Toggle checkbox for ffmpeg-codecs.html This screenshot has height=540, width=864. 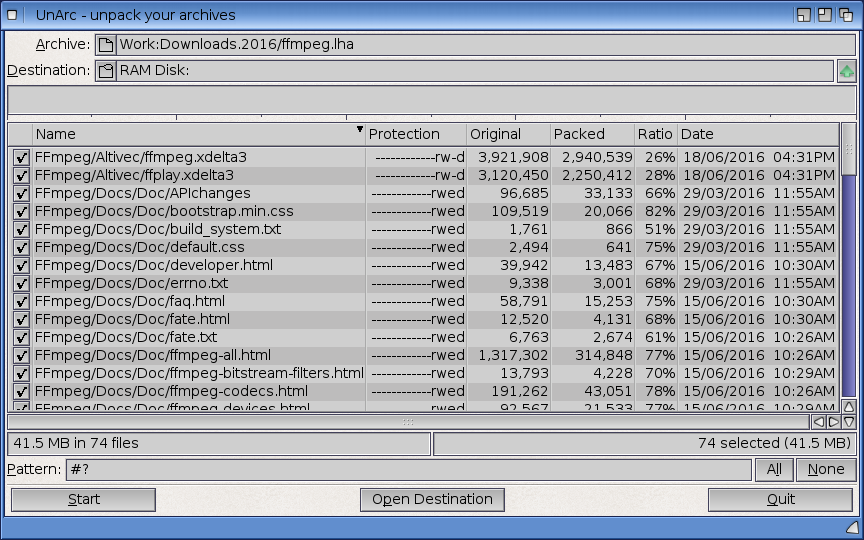21,391
